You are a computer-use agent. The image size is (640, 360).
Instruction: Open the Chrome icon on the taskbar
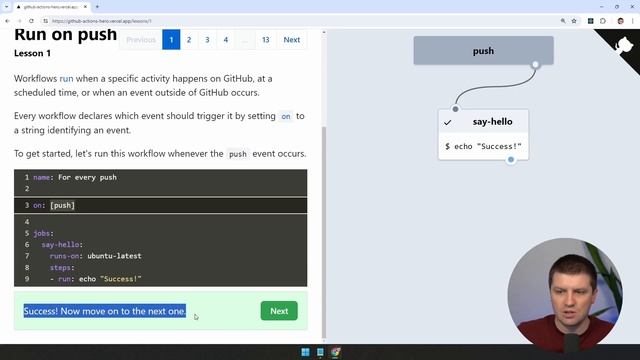click(x=336, y=352)
